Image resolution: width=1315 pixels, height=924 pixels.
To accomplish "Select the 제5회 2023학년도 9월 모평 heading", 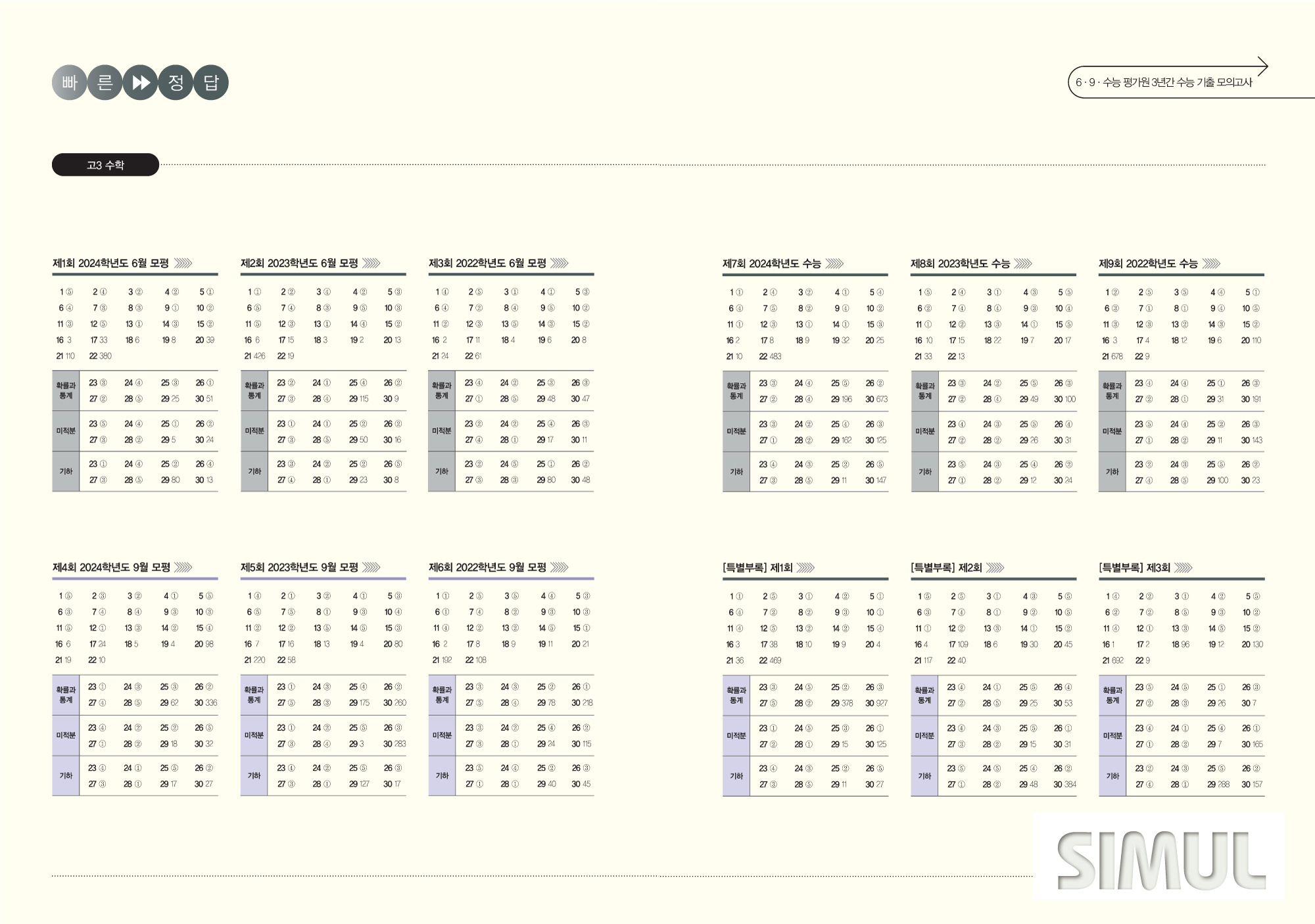I will 299,567.
